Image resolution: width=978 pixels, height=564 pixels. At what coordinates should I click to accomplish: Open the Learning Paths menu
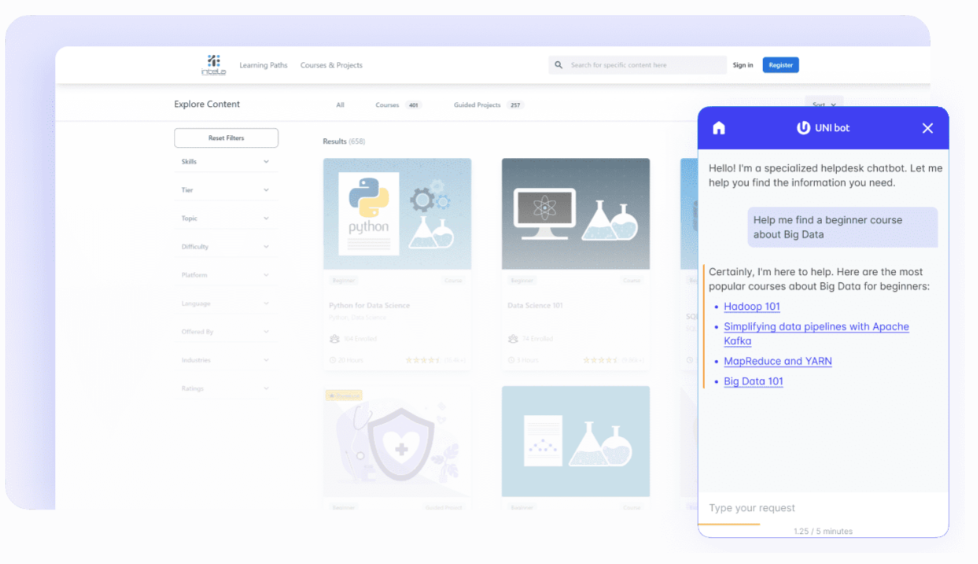pyautogui.click(x=263, y=65)
